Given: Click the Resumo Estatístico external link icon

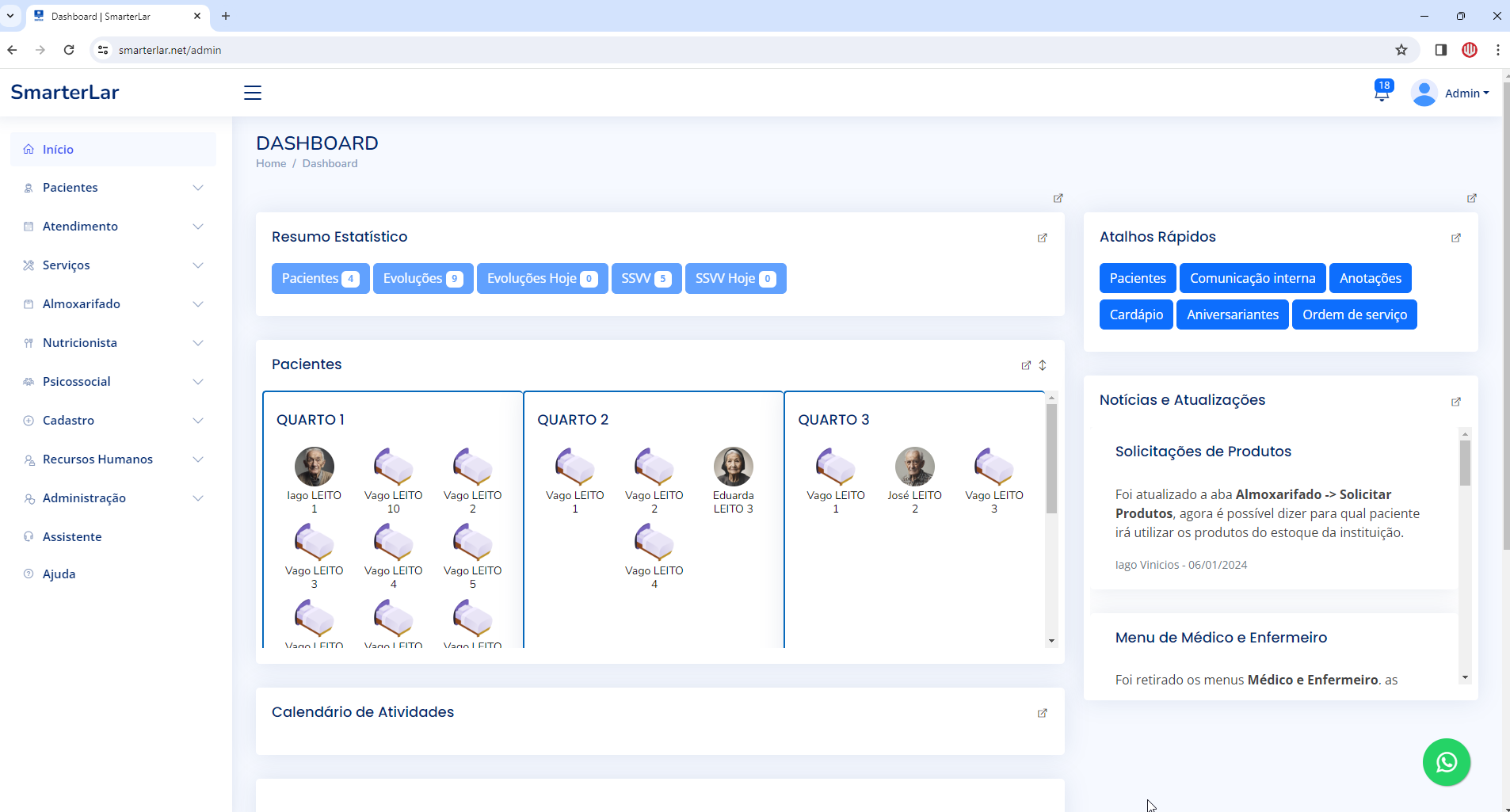Looking at the screenshot, I should (x=1042, y=238).
